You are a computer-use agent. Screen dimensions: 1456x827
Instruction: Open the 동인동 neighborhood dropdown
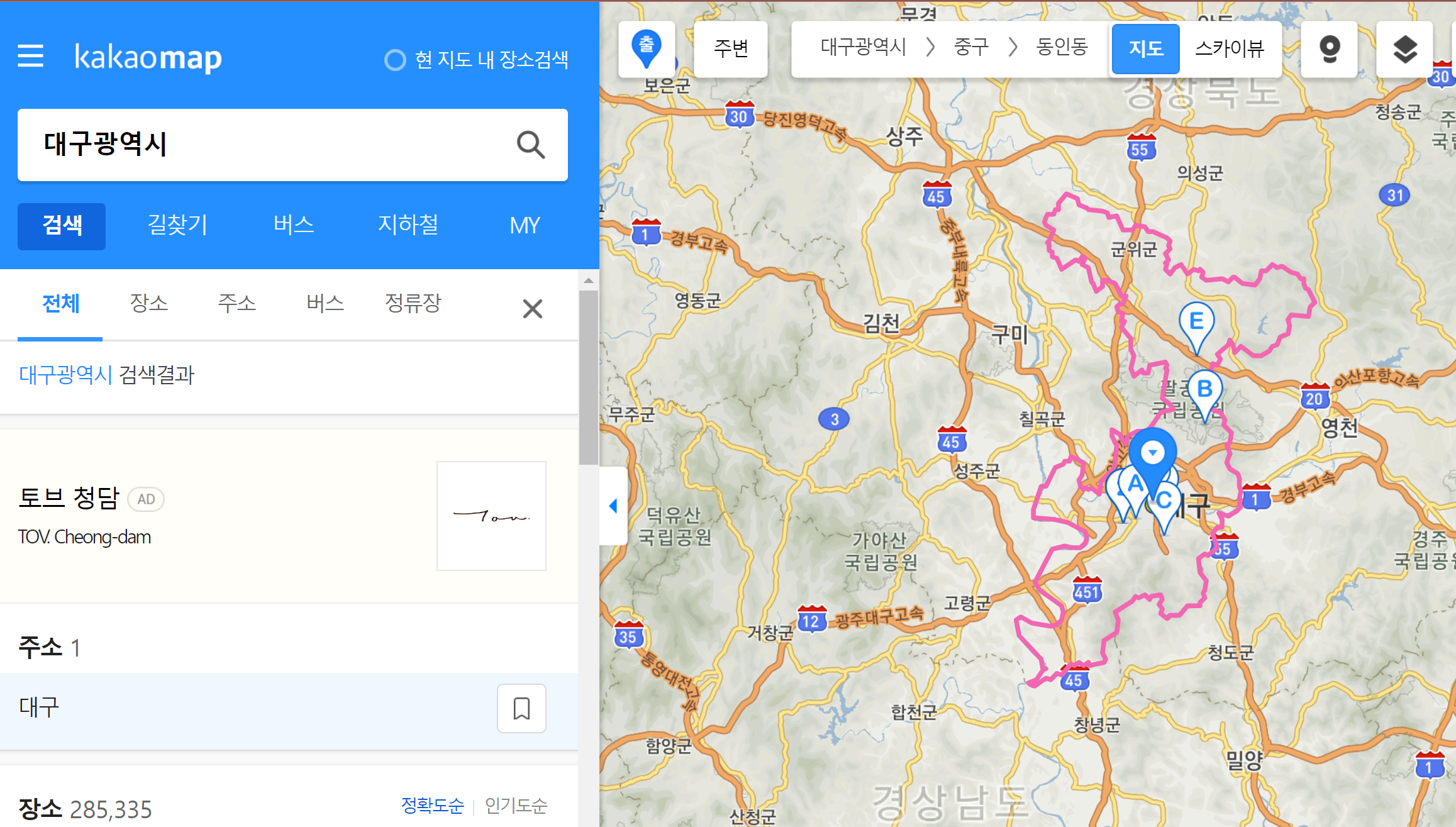(x=1062, y=47)
